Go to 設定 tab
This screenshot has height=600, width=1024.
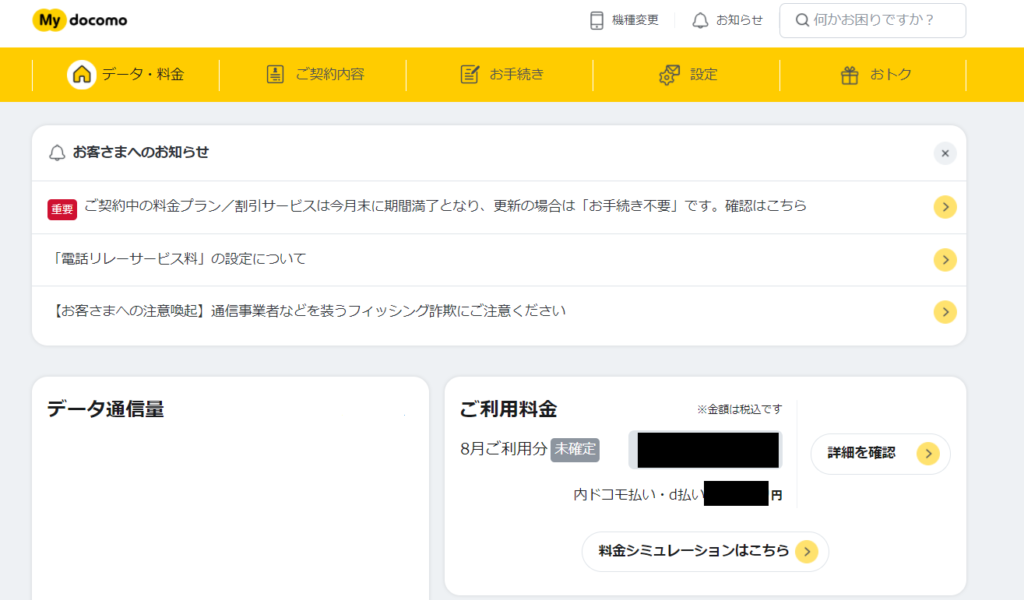[686, 74]
